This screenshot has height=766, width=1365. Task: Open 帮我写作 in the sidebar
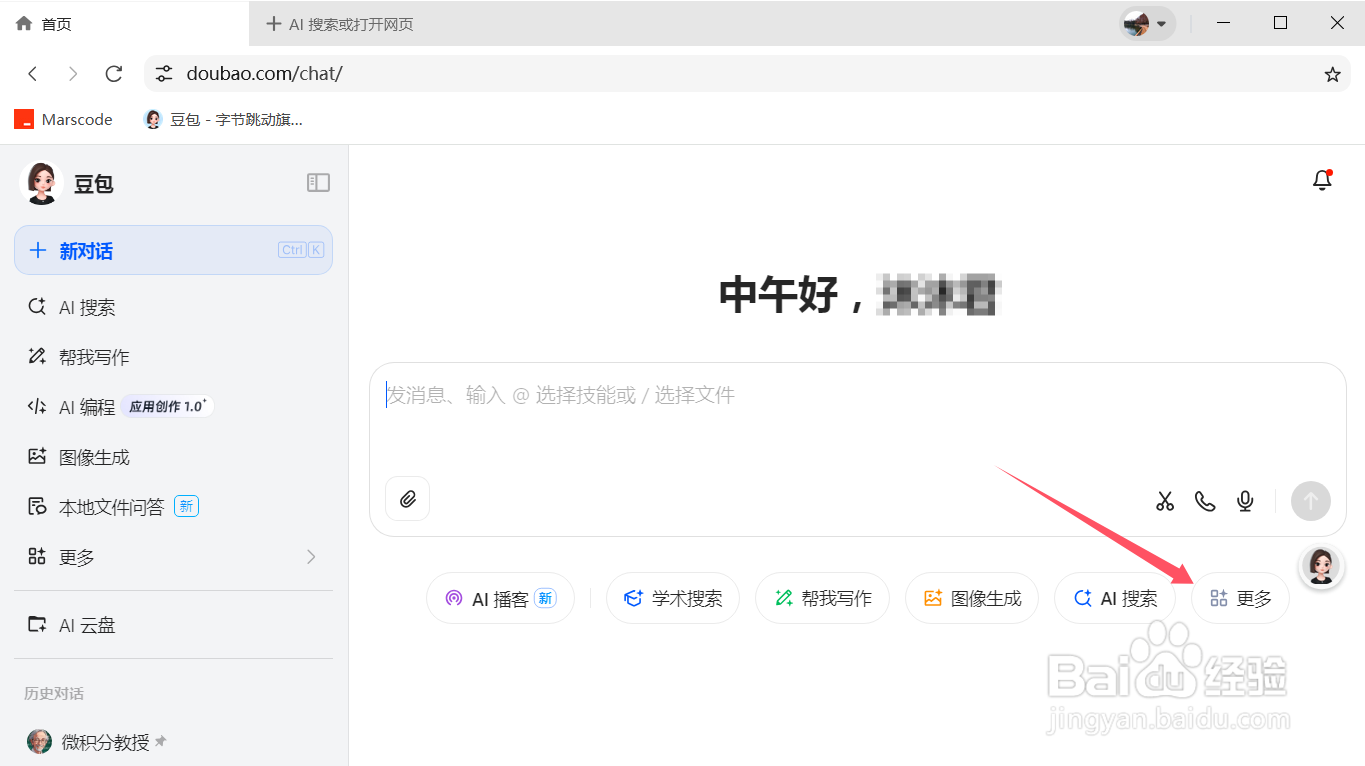(x=173, y=357)
